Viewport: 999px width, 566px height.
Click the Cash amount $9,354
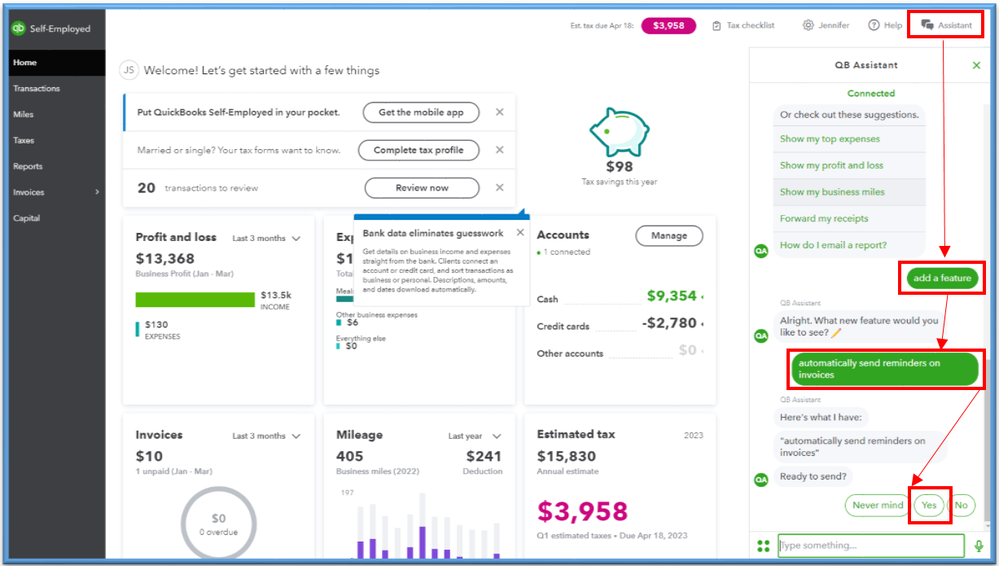click(672, 296)
